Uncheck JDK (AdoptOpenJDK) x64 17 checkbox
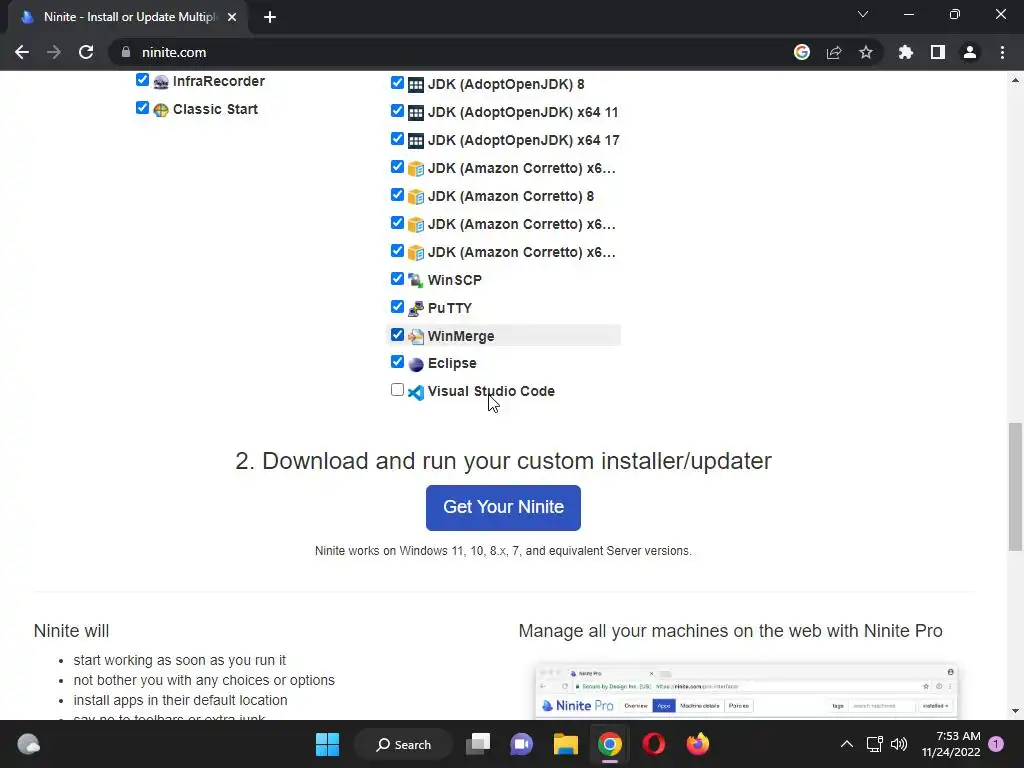The width and height of the screenshot is (1024, 768). (397, 139)
